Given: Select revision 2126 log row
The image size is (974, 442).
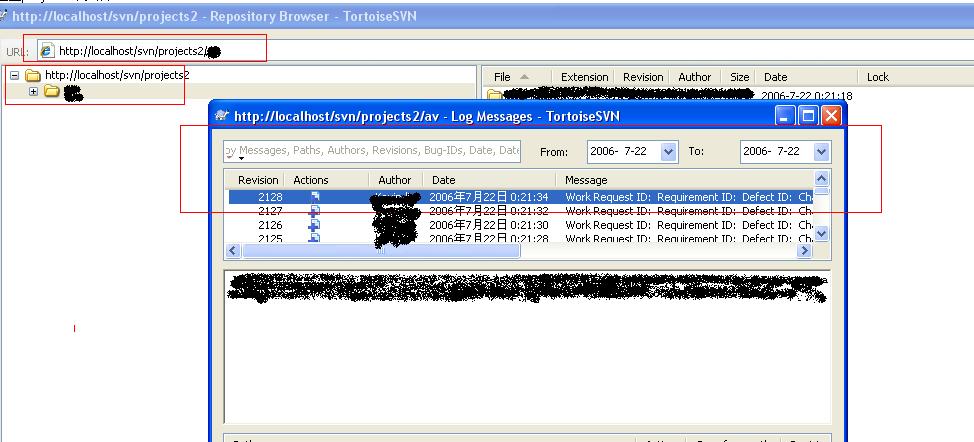Looking at the screenshot, I should click(521, 225).
